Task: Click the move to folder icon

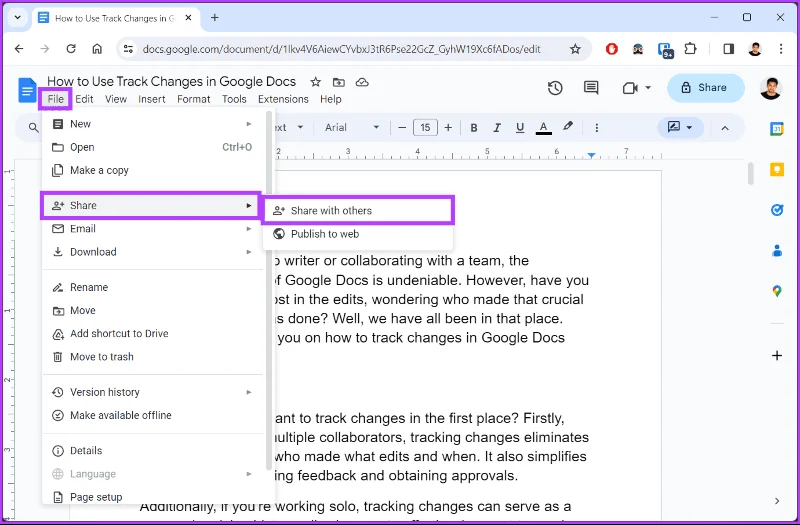Action: (x=338, y=82)
